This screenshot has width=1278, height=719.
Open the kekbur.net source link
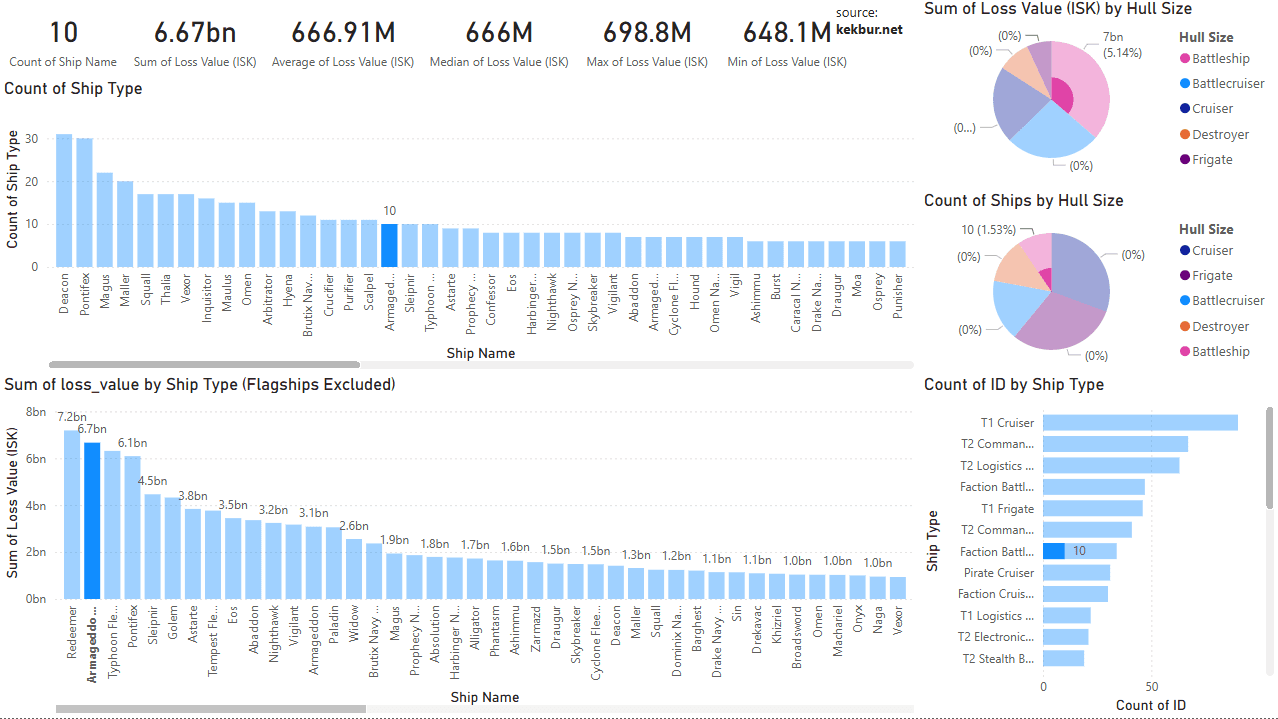[x=868, y=29]
